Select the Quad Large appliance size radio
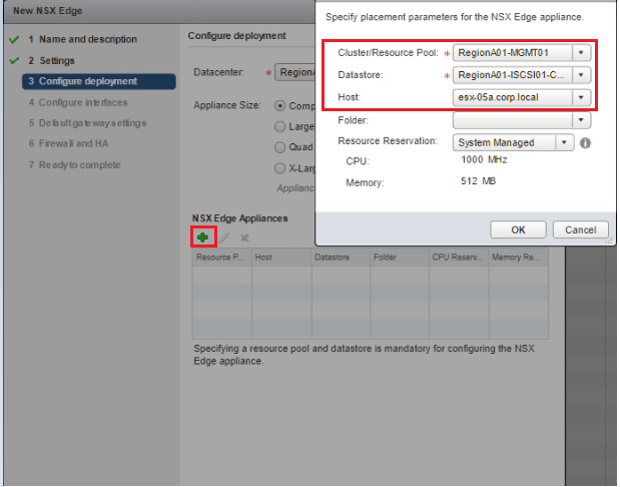This screenshot has width=620, height=487. point(280,147)
